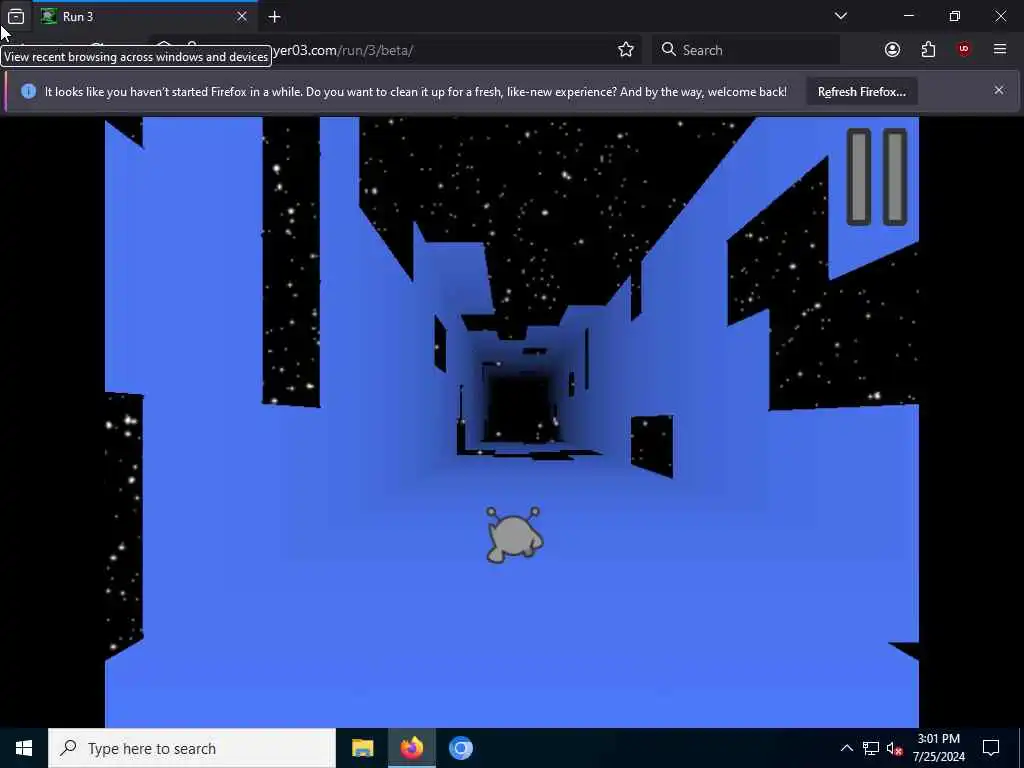Open the uBlock Origin extension icon
The height and width of the screenshot is (768, 1024).
[x=964, y=50]
